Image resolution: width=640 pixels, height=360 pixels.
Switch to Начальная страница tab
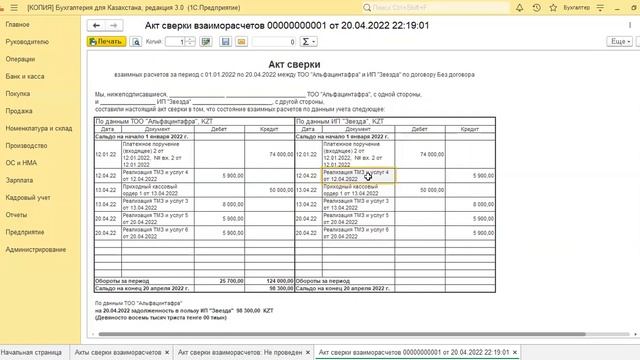31,352
